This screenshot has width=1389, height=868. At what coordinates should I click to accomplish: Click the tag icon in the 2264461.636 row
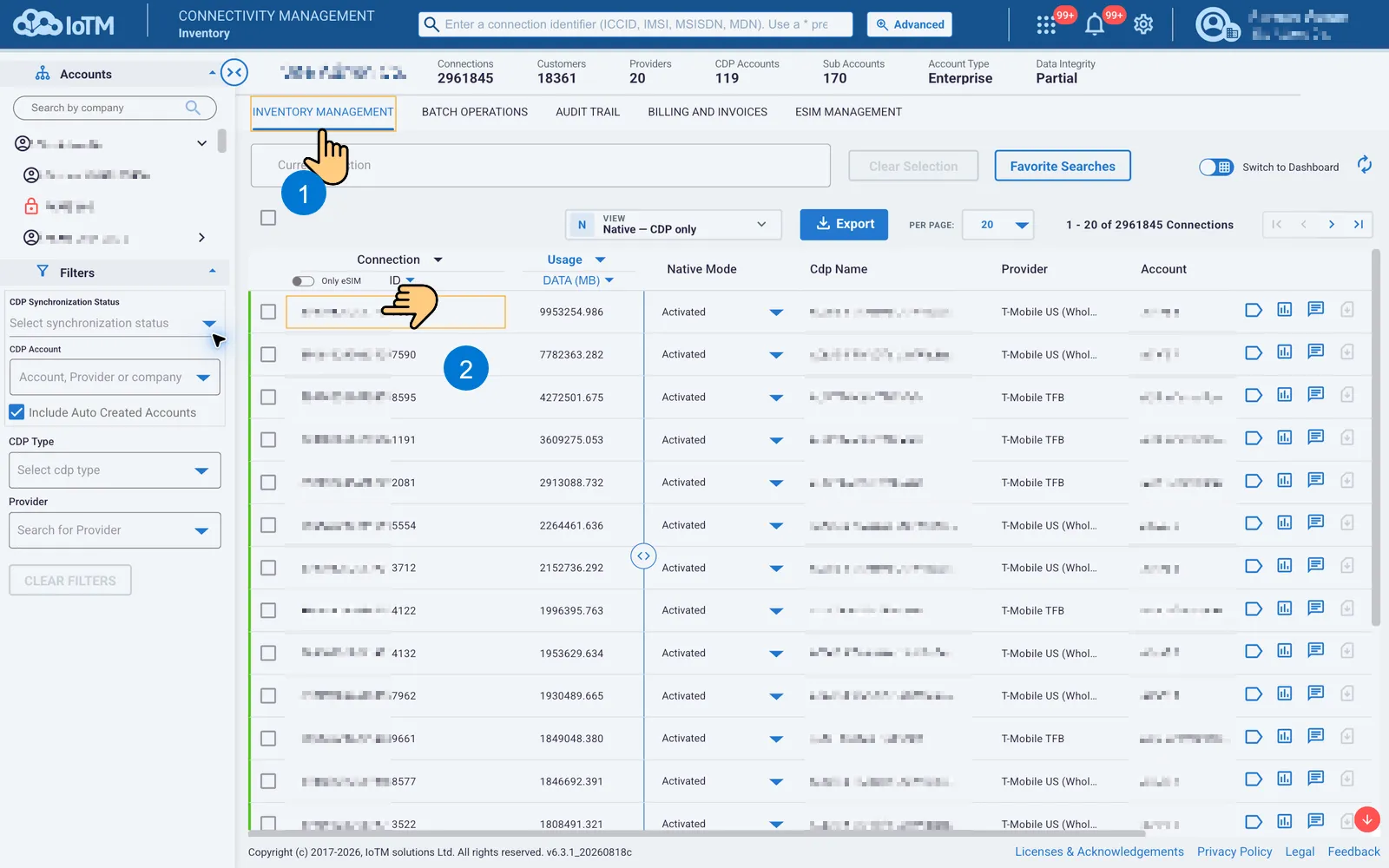1254,523
